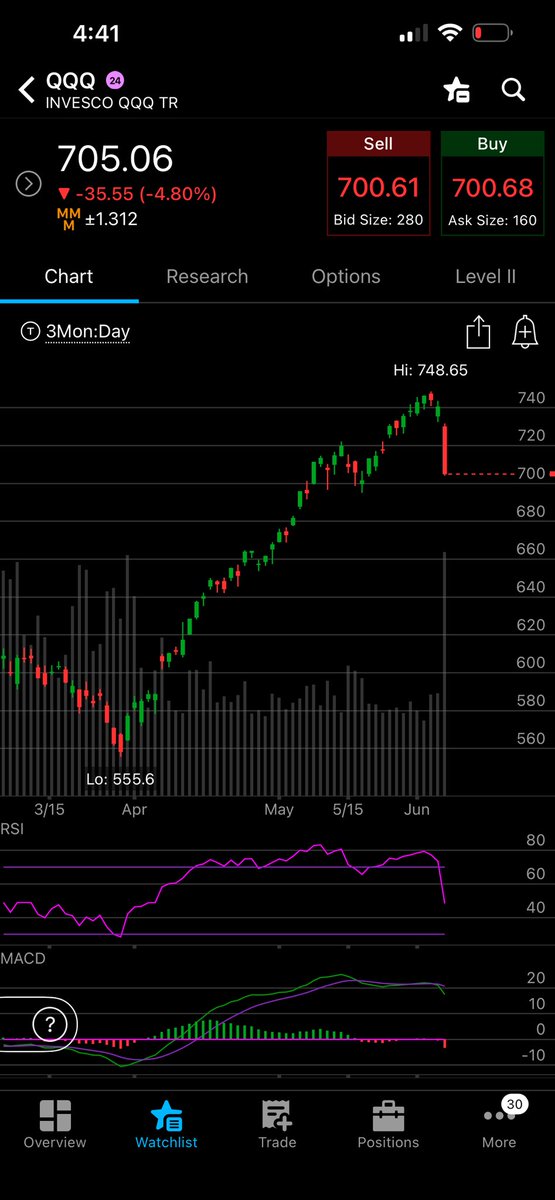Tap the status bar clock 4:41
Screen dimensions: 555x1200
pyautogui.click(x=96, y=33)
